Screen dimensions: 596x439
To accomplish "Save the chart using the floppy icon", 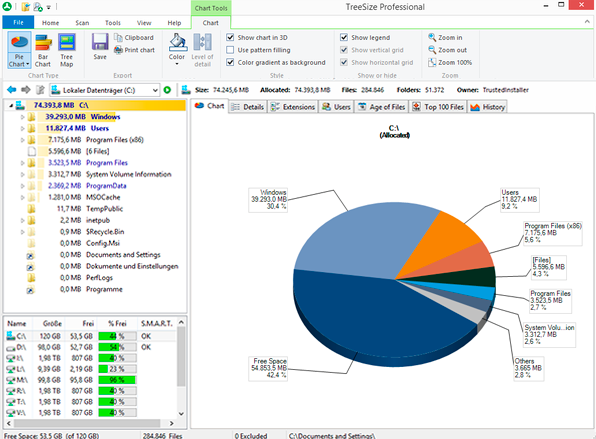I will pos(100,42).
